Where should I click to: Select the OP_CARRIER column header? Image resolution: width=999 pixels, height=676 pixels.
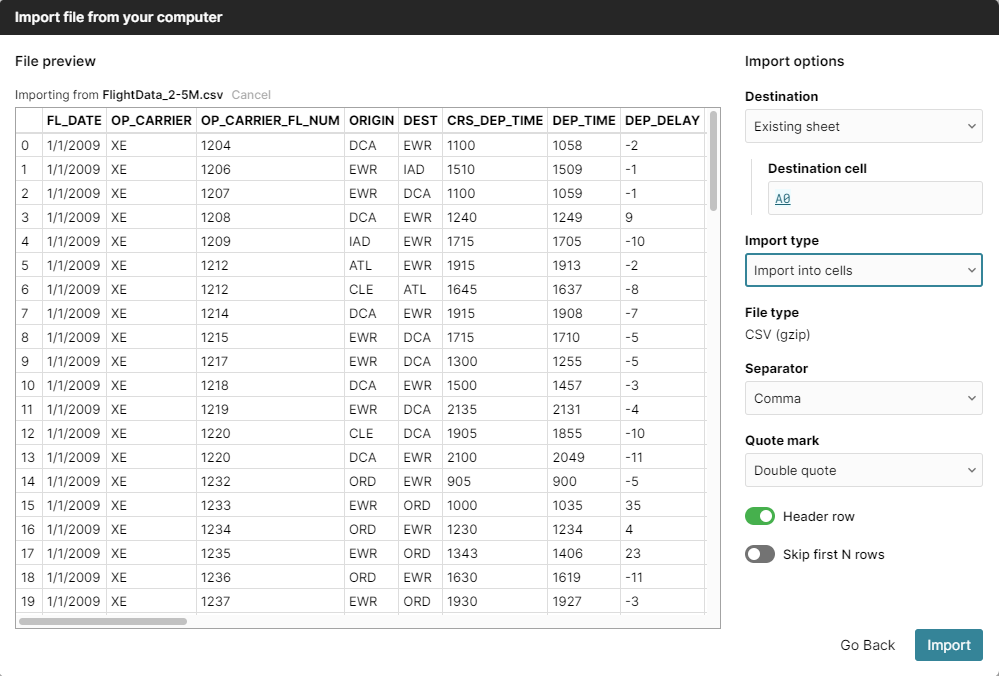click(151, 121)
